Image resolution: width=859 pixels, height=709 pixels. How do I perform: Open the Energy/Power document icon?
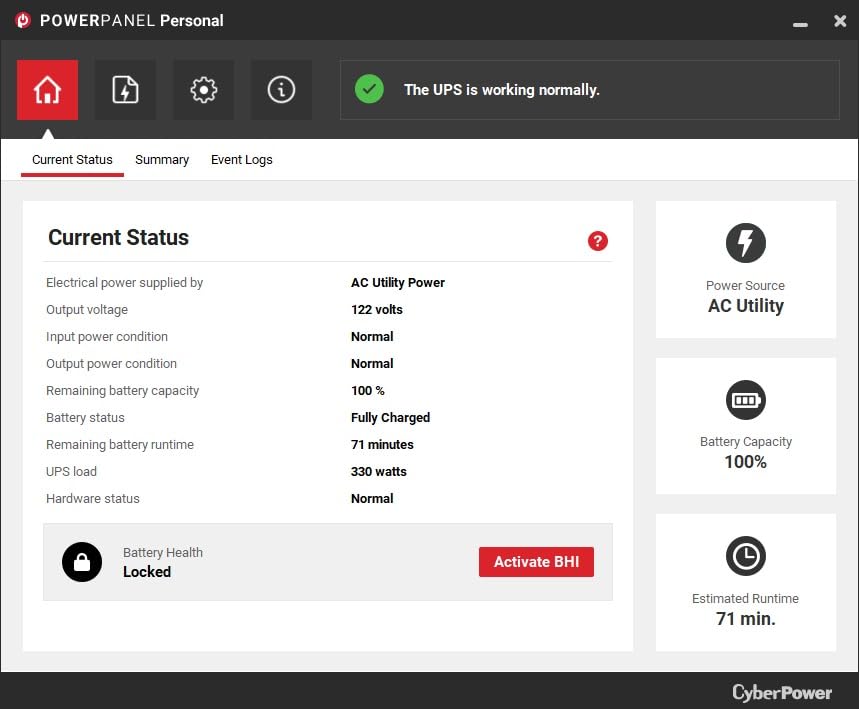click(x=125, y=90)
